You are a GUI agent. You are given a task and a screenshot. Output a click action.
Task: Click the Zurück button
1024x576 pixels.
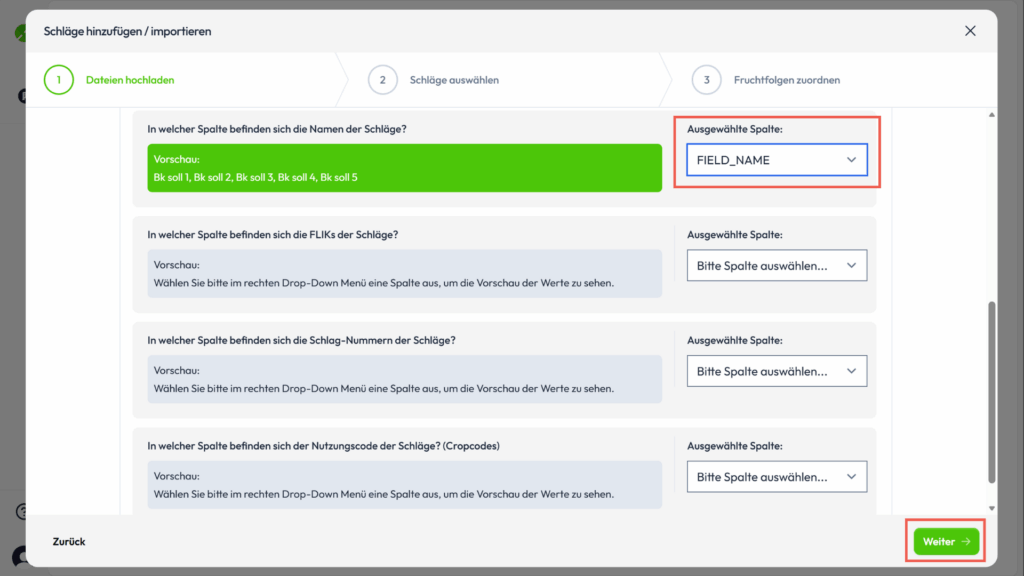[x=69, y=542]
